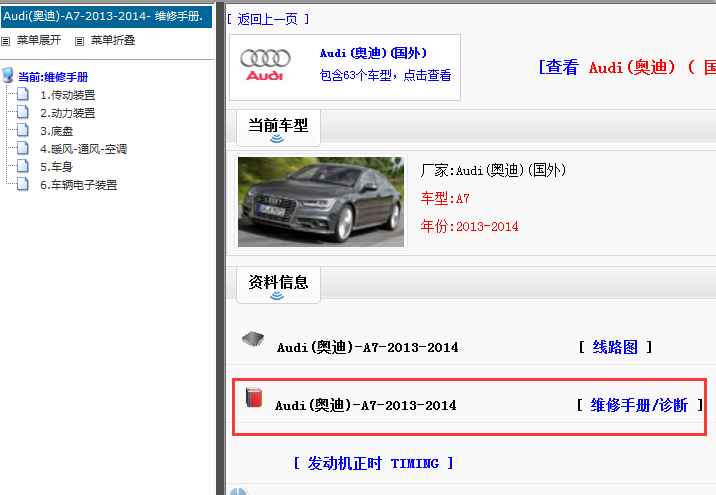Click the Audi A7 car photo
The height and width of the screenshot is (495, 716).
321,202
